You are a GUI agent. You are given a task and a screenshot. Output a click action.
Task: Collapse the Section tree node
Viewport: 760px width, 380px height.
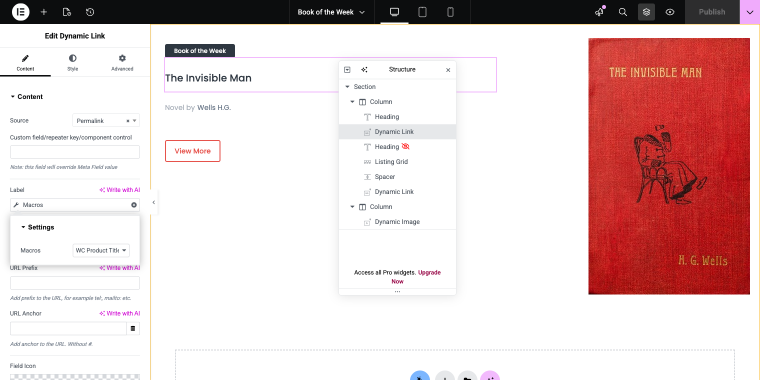(x=347, y=87)
